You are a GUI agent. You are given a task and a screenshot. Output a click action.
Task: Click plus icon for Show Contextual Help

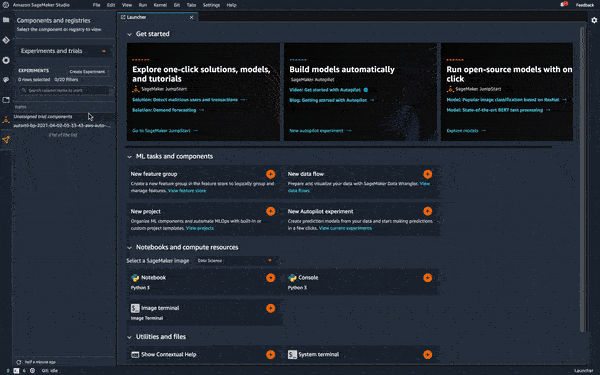pos(271,355)
